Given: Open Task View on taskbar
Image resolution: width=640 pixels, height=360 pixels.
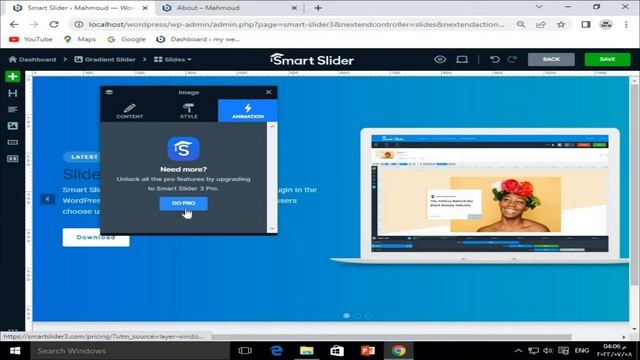Looking at the screenshot, I should point(245,351).
